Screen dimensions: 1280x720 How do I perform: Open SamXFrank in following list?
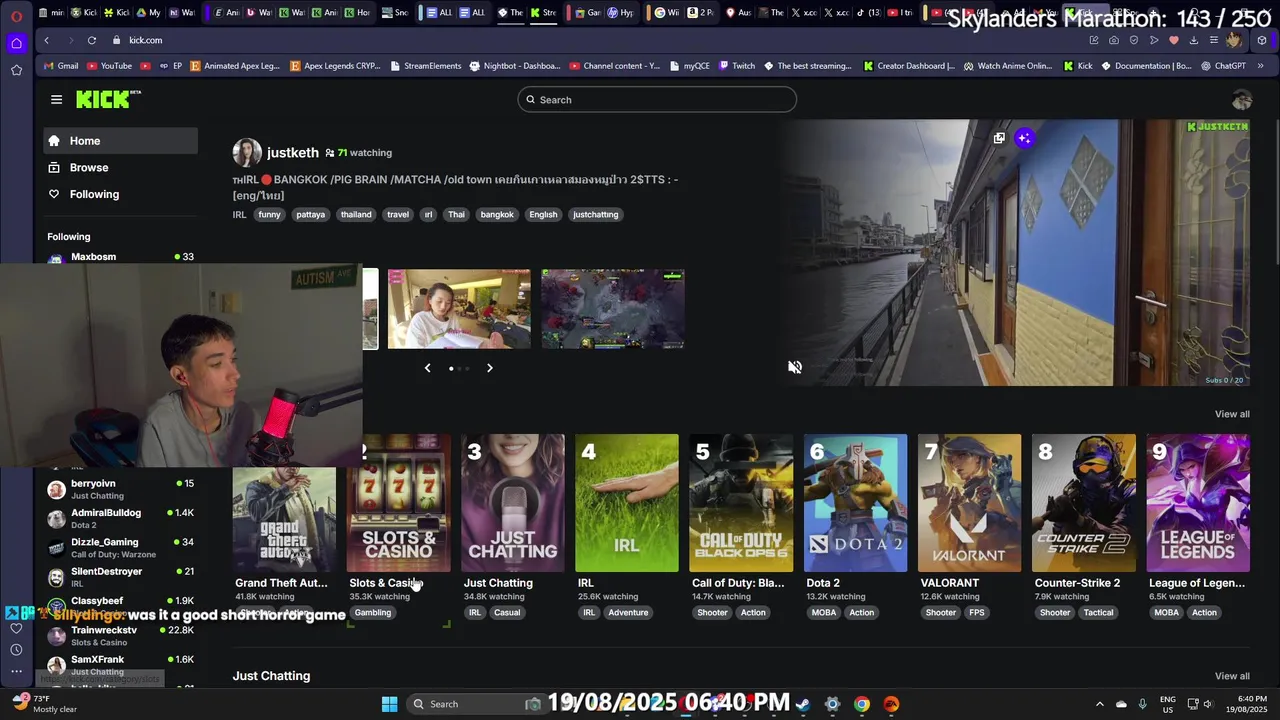(x=120, y=664)
